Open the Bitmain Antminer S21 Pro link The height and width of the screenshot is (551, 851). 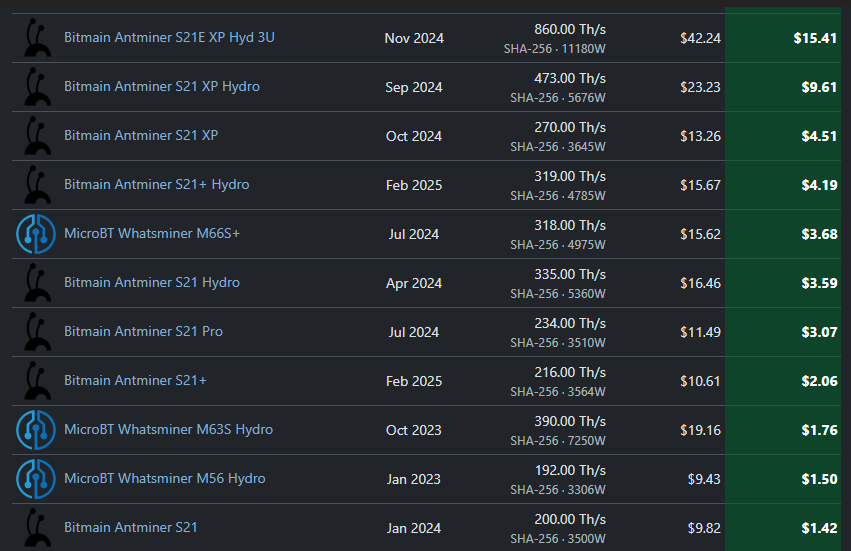coord(144,331)
